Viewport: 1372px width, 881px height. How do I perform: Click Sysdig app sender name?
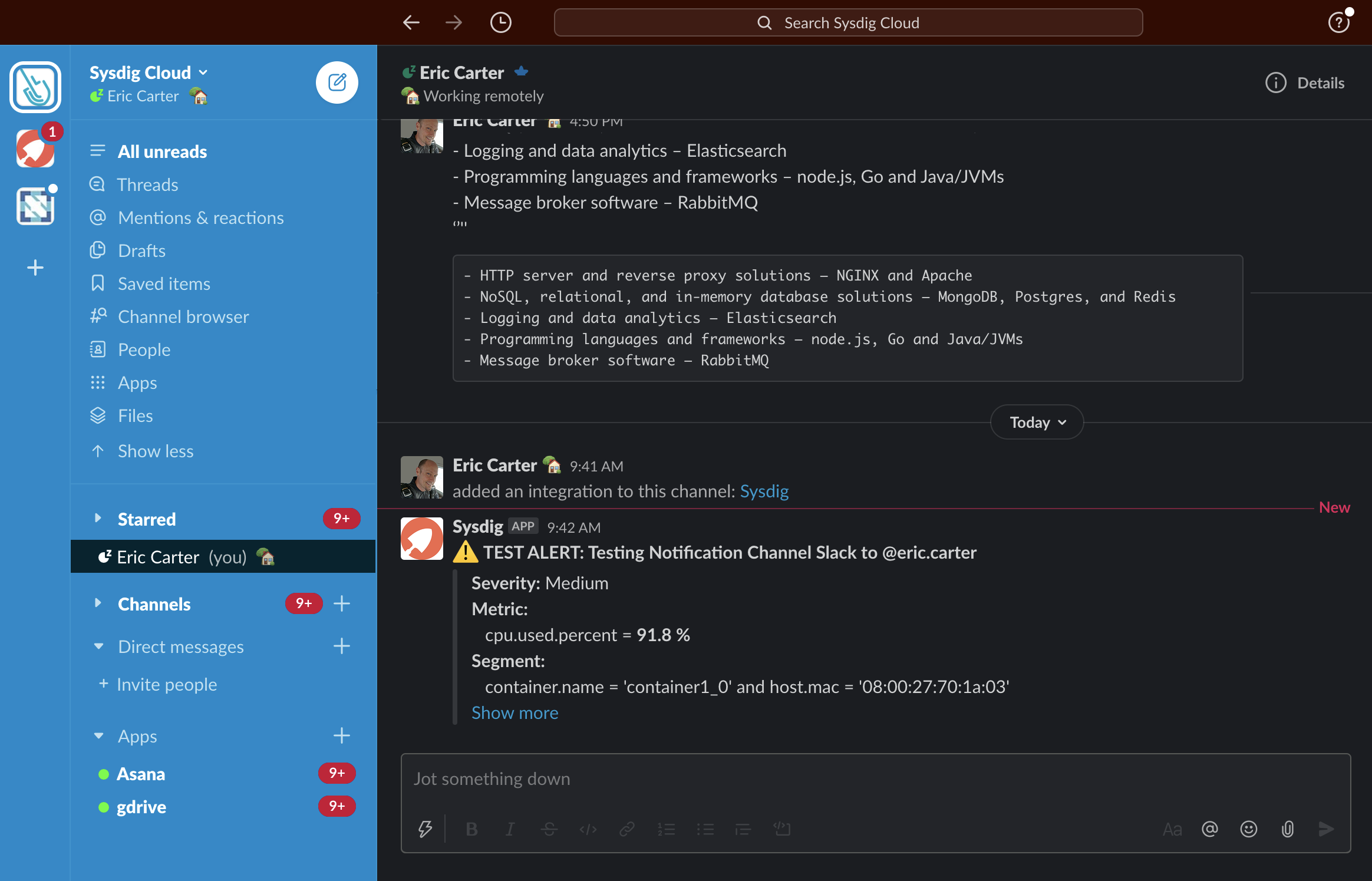477,526
